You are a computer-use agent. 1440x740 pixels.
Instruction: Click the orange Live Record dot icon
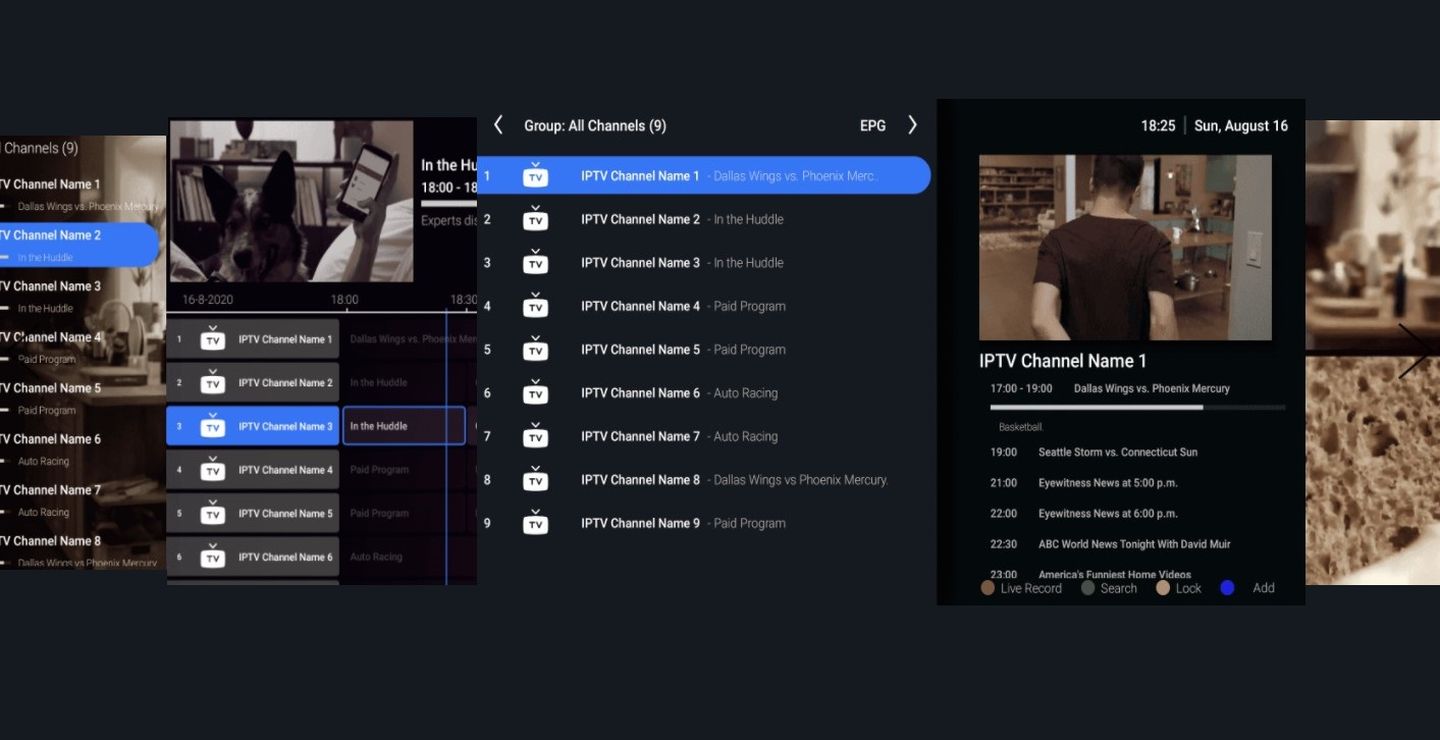pyautogui.click(x=987, y=588)
